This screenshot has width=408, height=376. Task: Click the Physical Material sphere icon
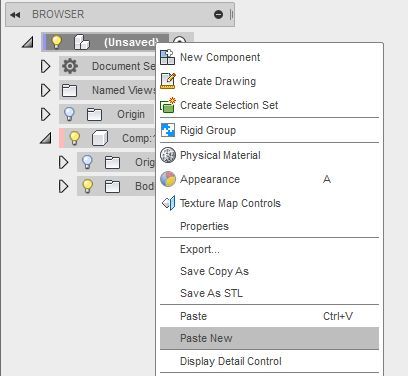click(168, 155)
